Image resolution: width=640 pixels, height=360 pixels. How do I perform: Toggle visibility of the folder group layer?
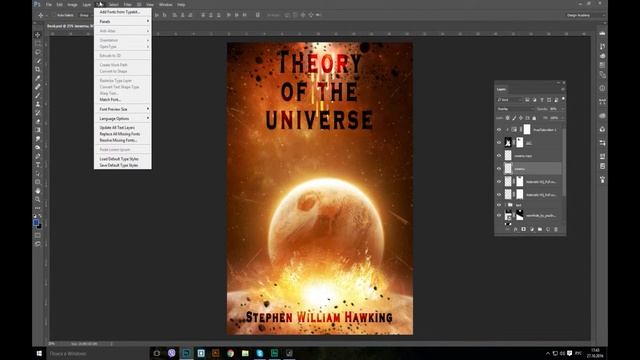tap(499, 205)
